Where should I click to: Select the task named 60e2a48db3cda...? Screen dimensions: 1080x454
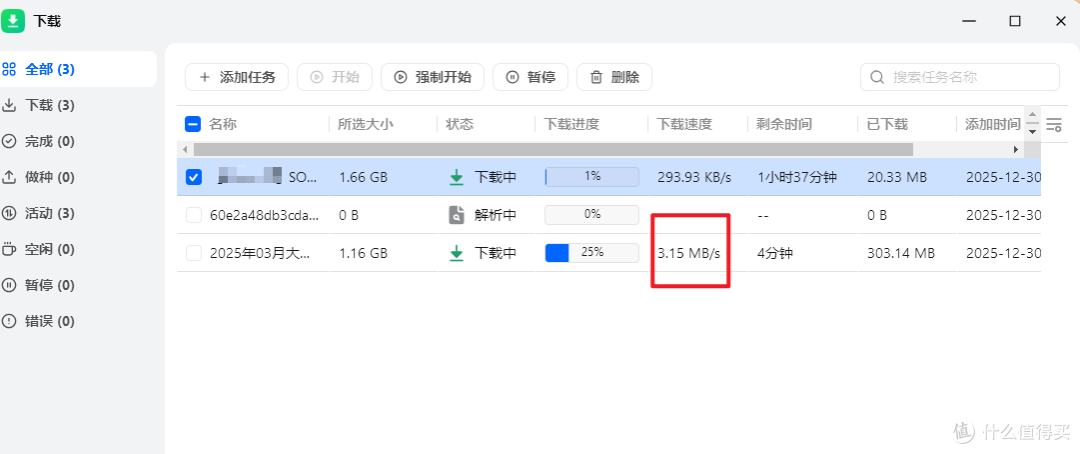click(x=264, y=216)
